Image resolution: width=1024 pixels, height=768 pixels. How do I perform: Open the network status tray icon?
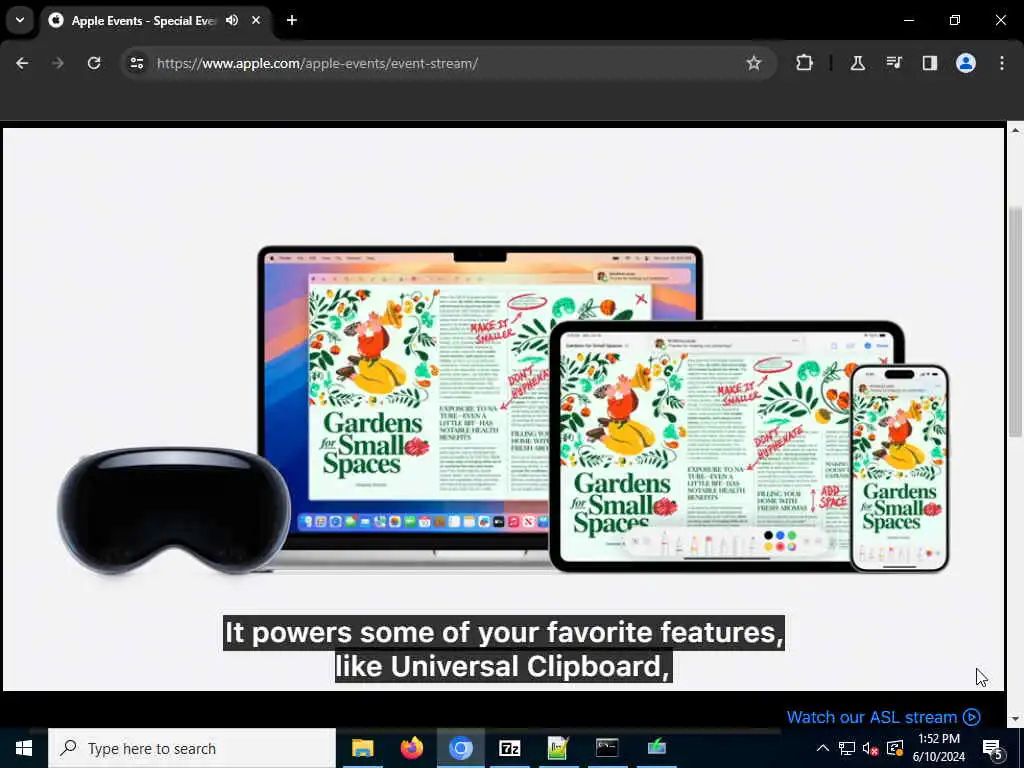pos(847,748)
